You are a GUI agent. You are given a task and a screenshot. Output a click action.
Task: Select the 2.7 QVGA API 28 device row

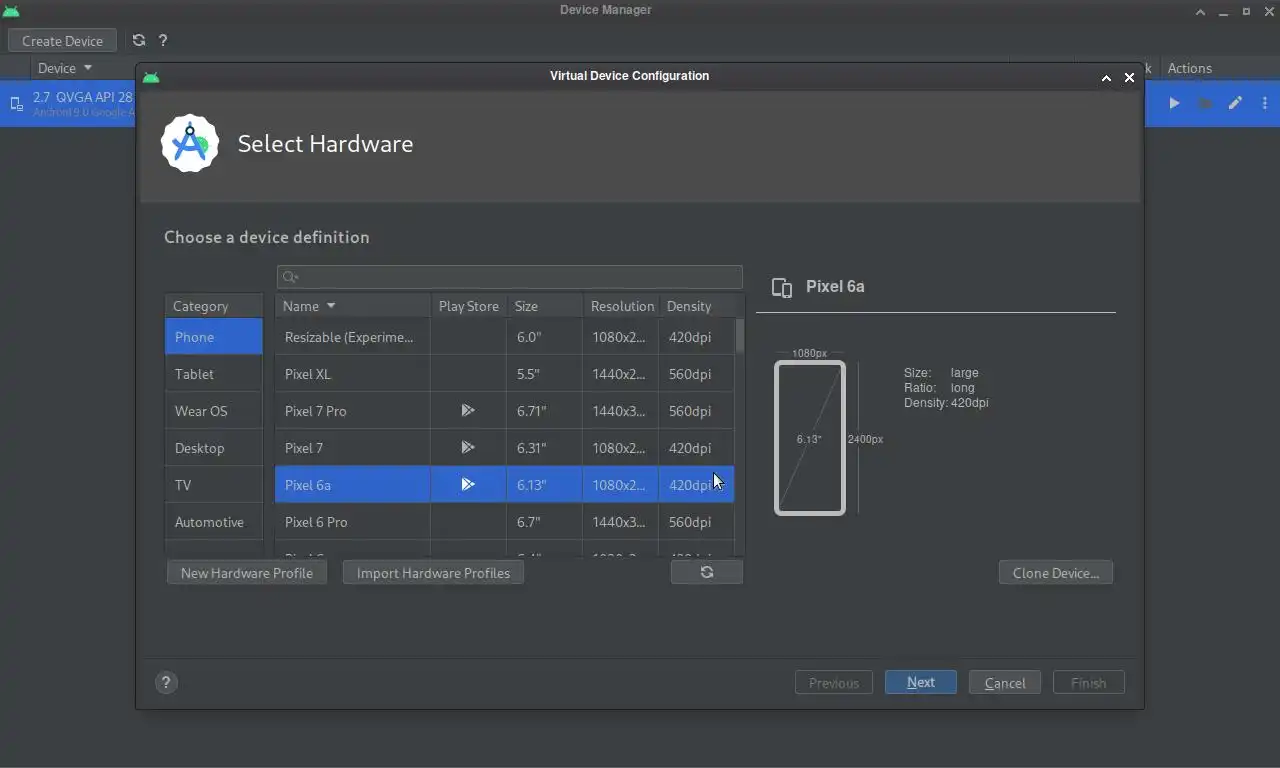click(x=68, y=104)
